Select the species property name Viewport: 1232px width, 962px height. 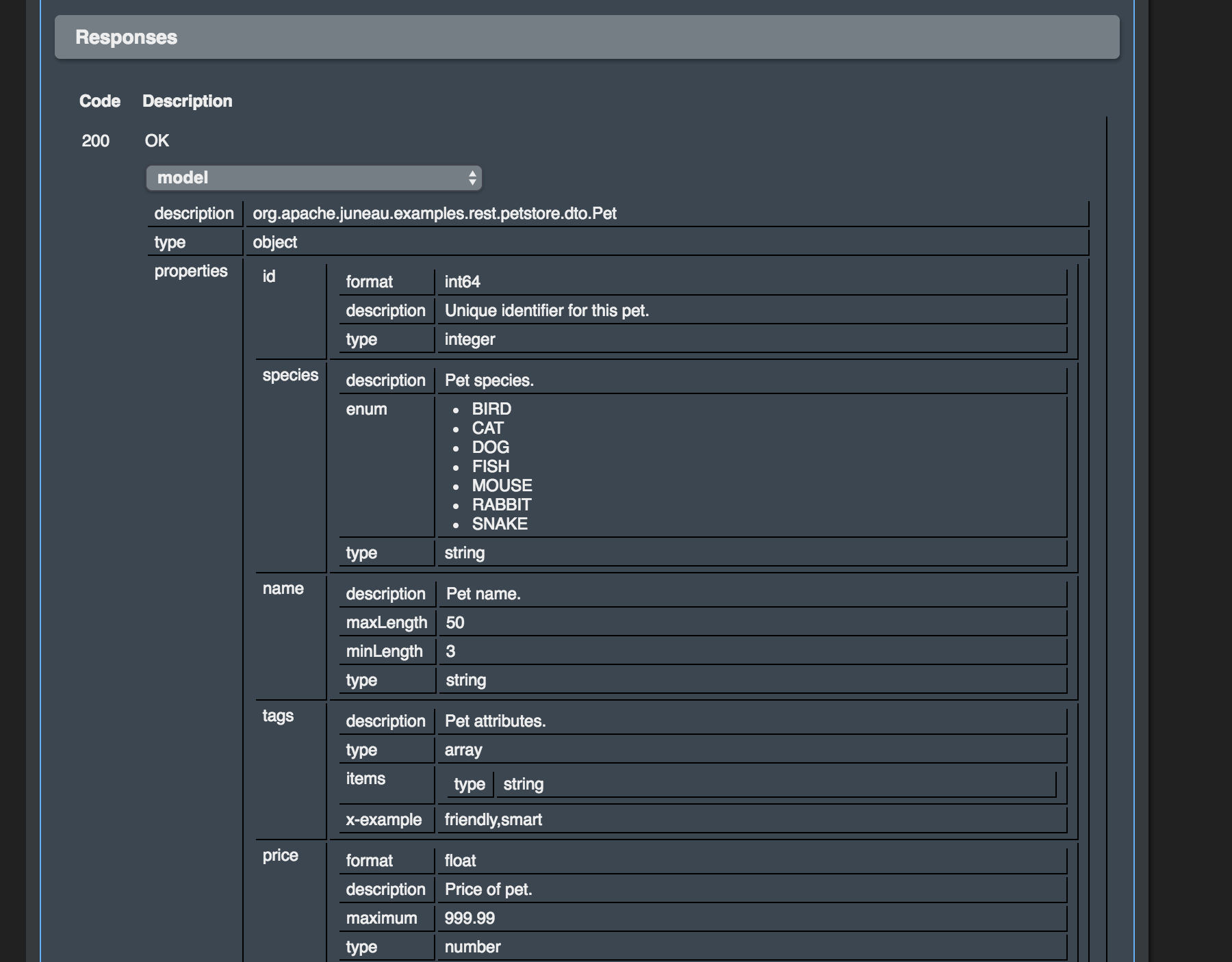290,375
